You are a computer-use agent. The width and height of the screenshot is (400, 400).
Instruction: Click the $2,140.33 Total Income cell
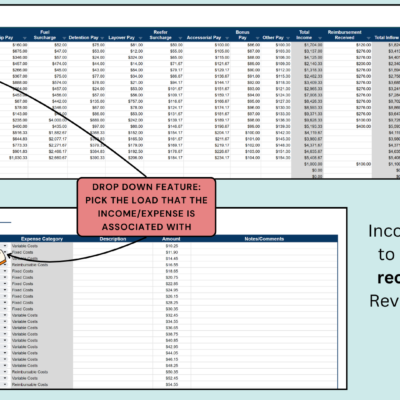click(x=307, y=64)
